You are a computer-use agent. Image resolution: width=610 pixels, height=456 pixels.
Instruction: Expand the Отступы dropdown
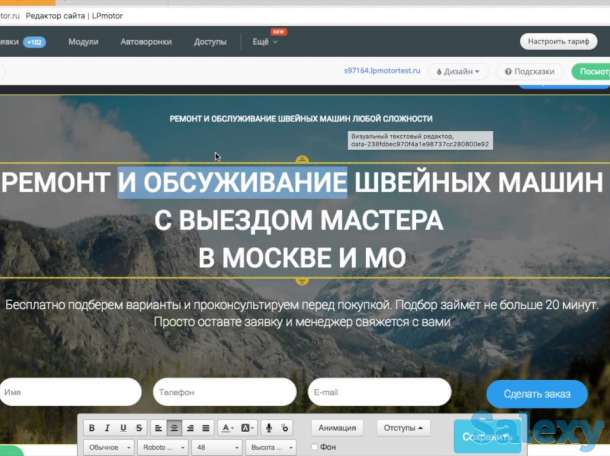click(x=403, y=428)
